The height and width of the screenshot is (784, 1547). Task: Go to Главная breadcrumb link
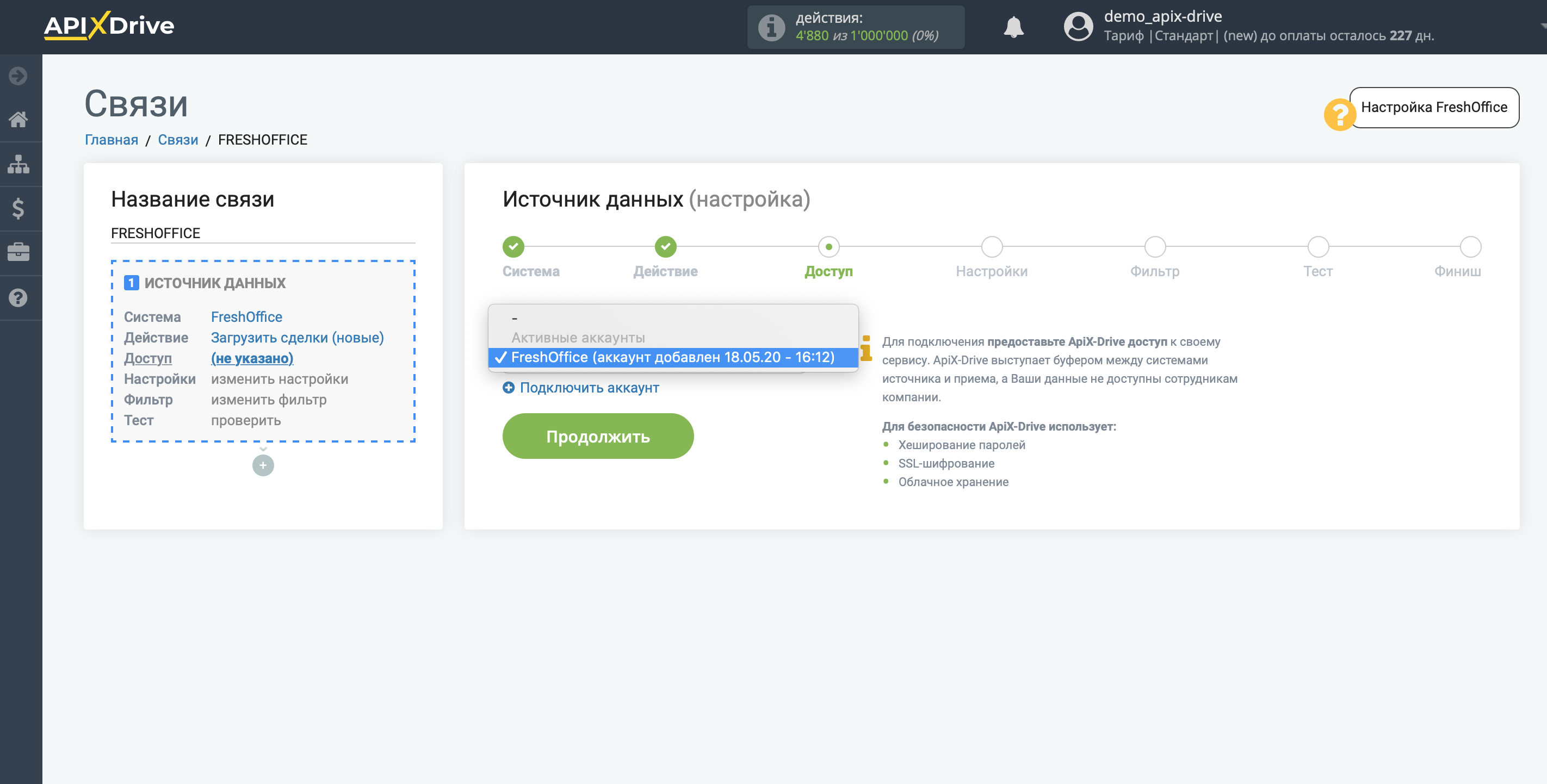tap(111, 140)
